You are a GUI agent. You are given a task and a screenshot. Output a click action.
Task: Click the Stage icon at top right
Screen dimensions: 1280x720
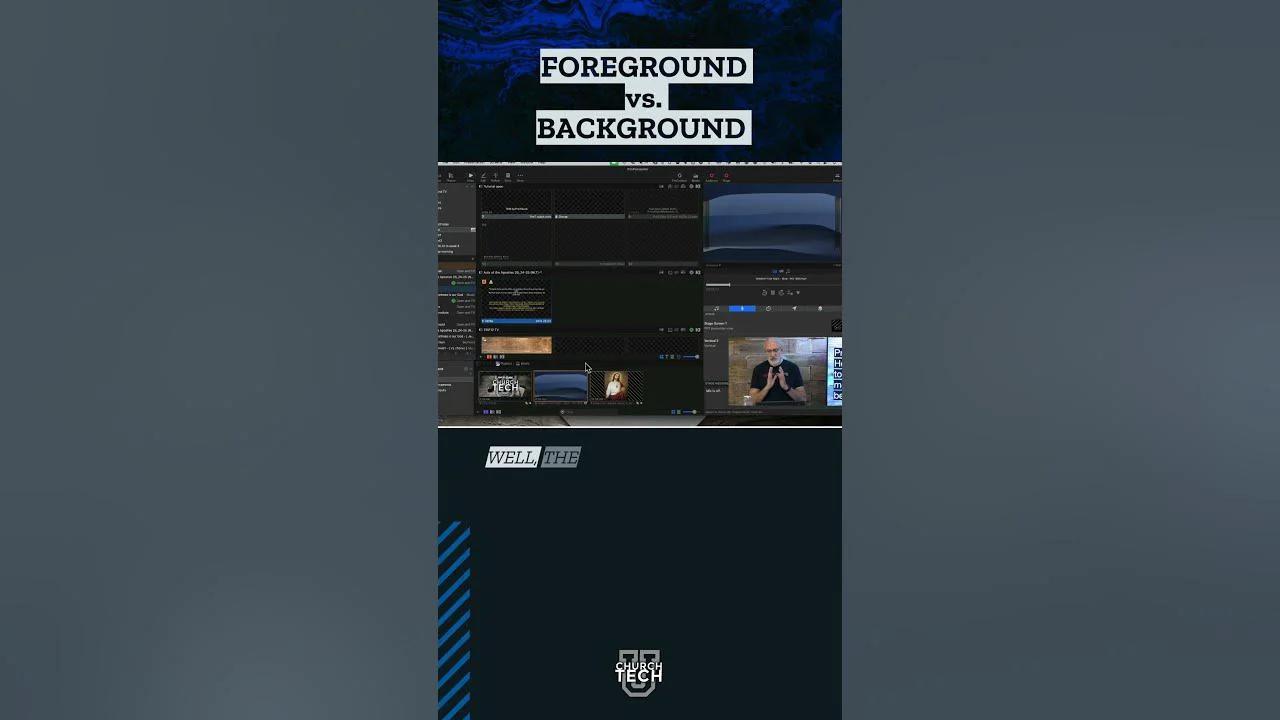tap(726, 175)
